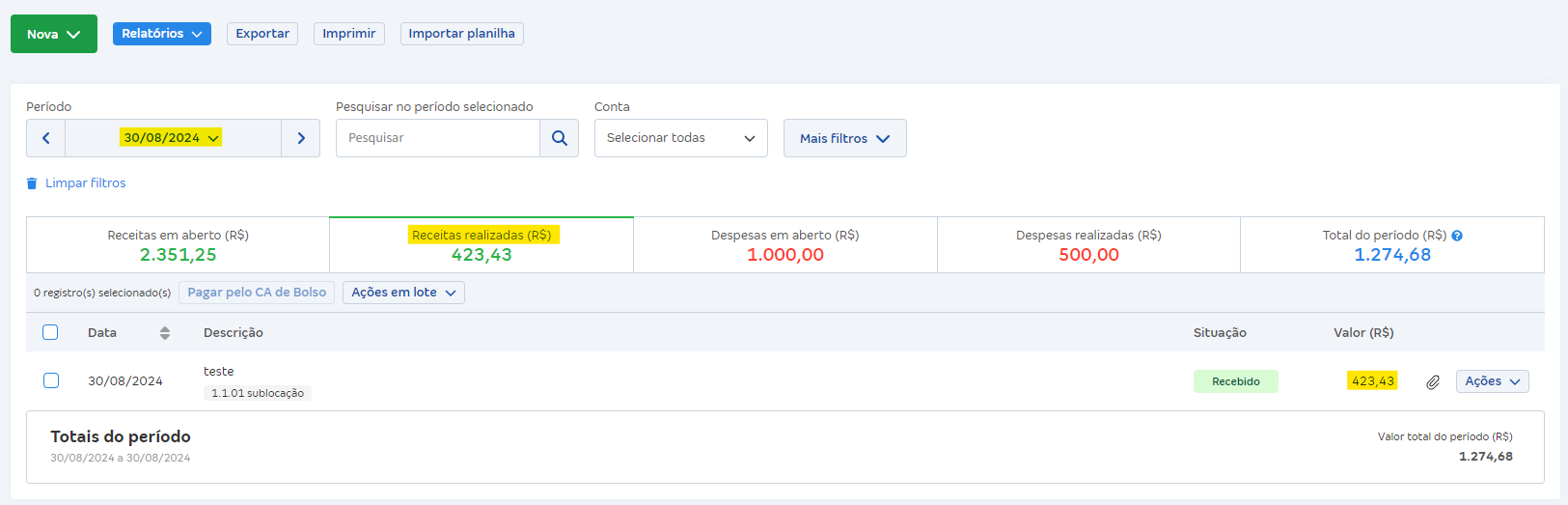Click the Exportar button

point(262,34)
